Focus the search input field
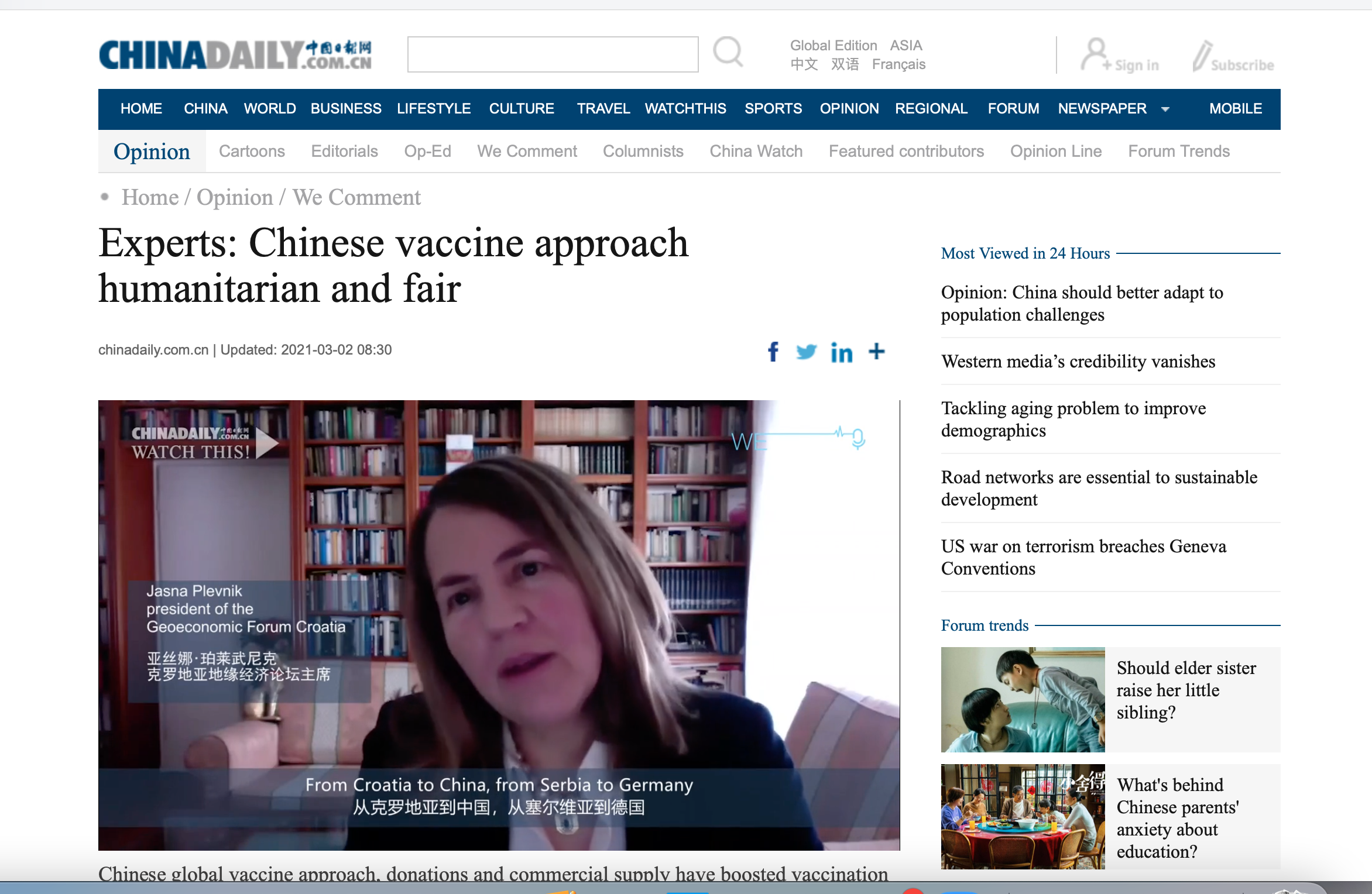Viewport: 1372px width, 894px height. click(553, 54)
